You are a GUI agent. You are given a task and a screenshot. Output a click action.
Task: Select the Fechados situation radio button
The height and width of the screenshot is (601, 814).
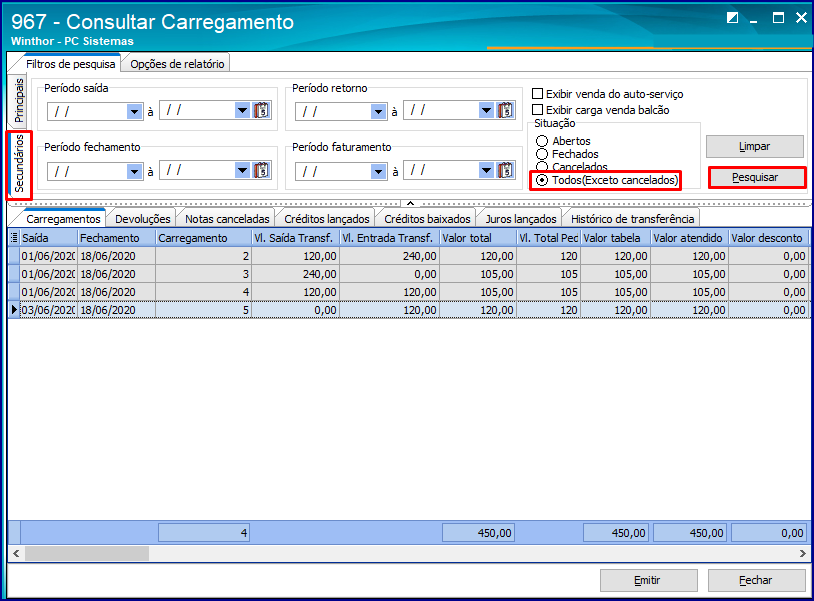(x=541, y=154)
